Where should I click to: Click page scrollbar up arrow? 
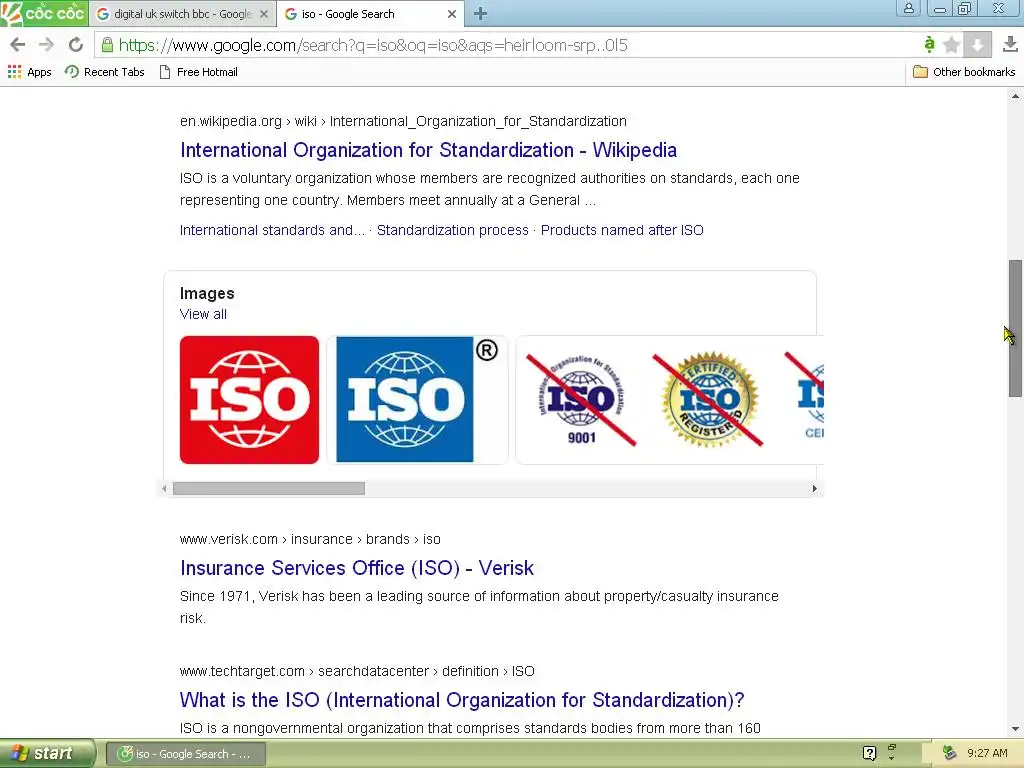(1015, 96)
